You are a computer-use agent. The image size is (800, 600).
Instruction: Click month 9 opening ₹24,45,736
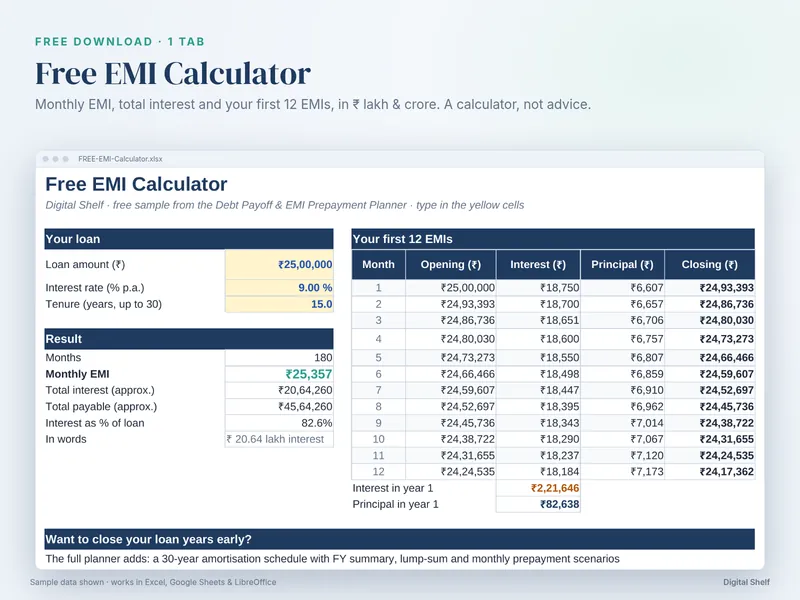pyautogui.click(x=451, y=423)
